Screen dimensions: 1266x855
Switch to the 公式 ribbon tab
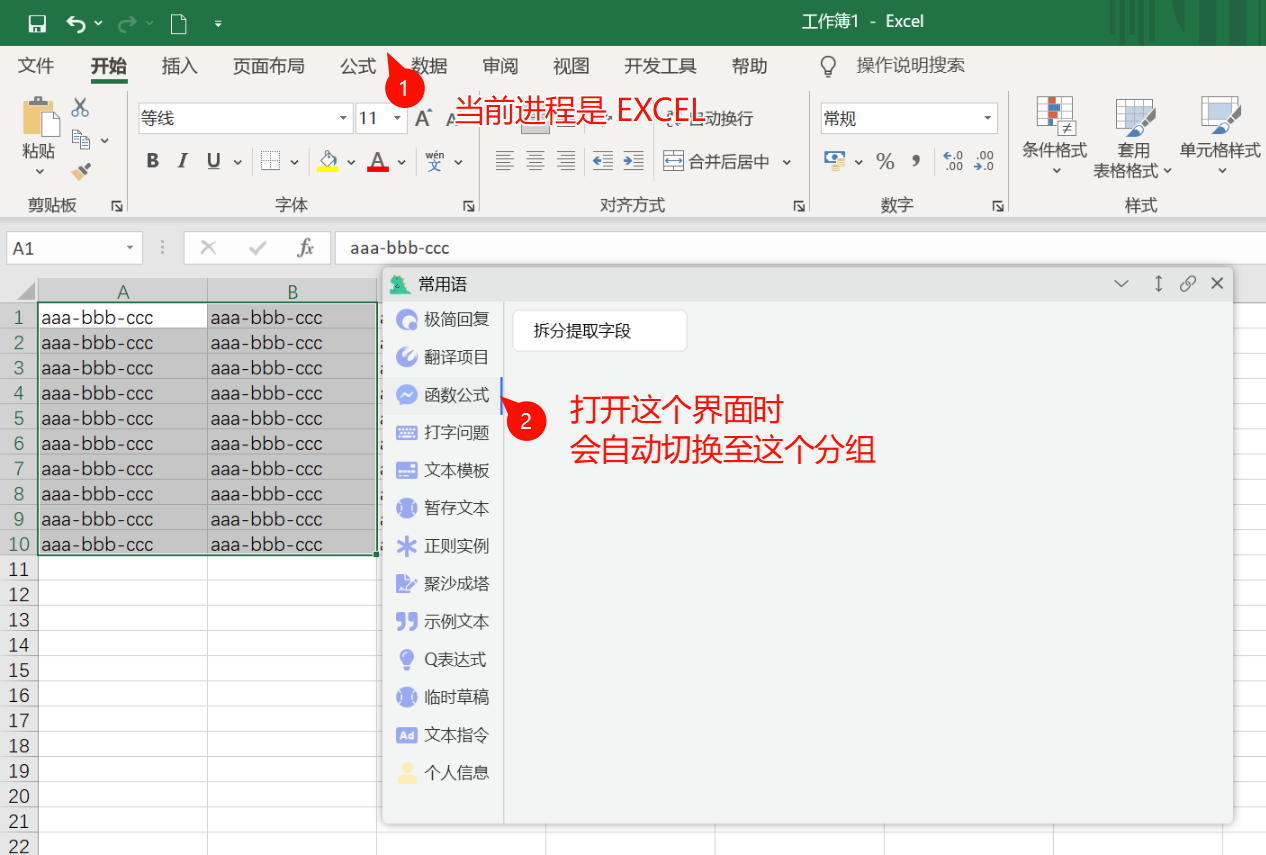point(358,66)
